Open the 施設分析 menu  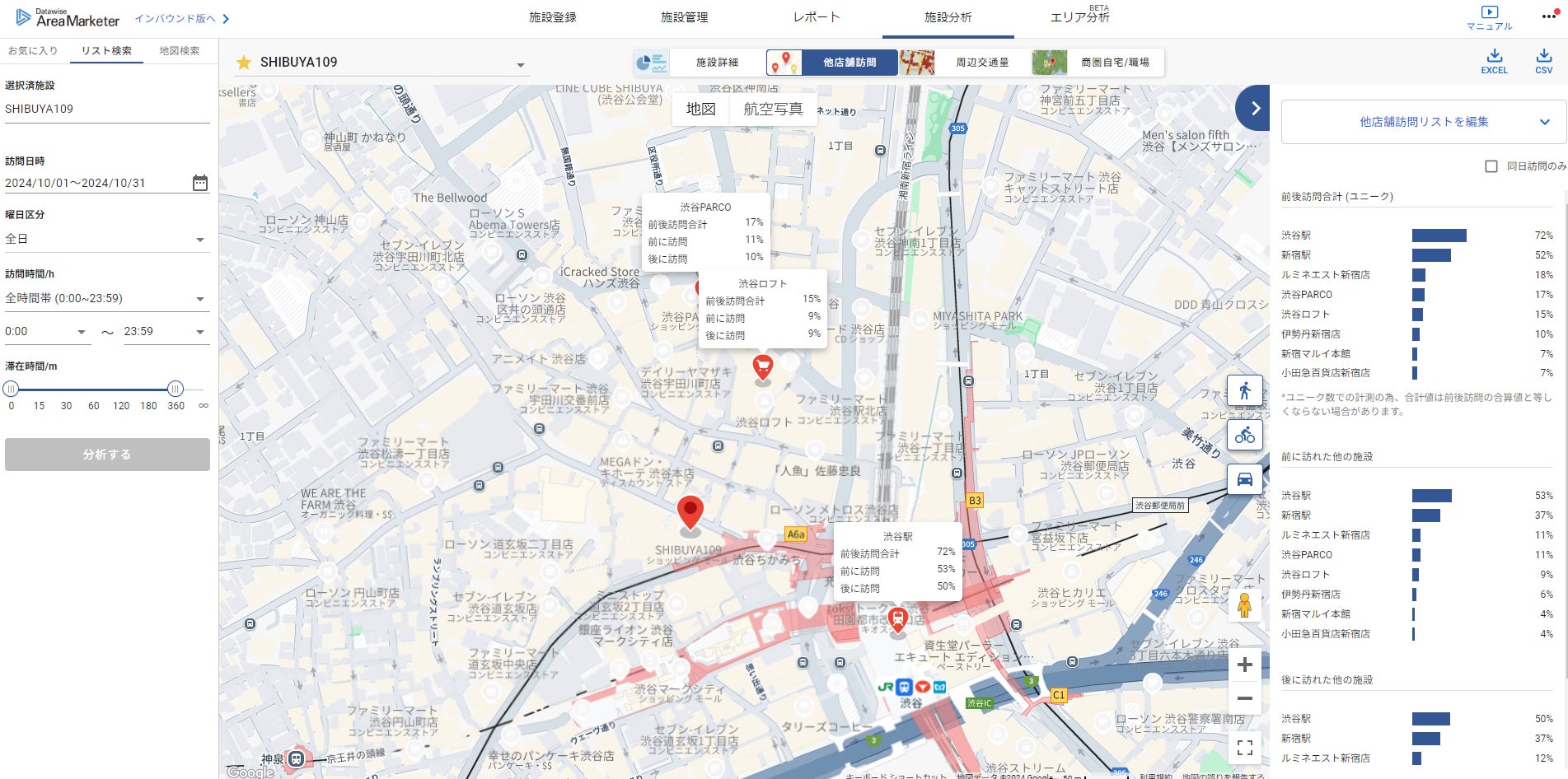948,17
